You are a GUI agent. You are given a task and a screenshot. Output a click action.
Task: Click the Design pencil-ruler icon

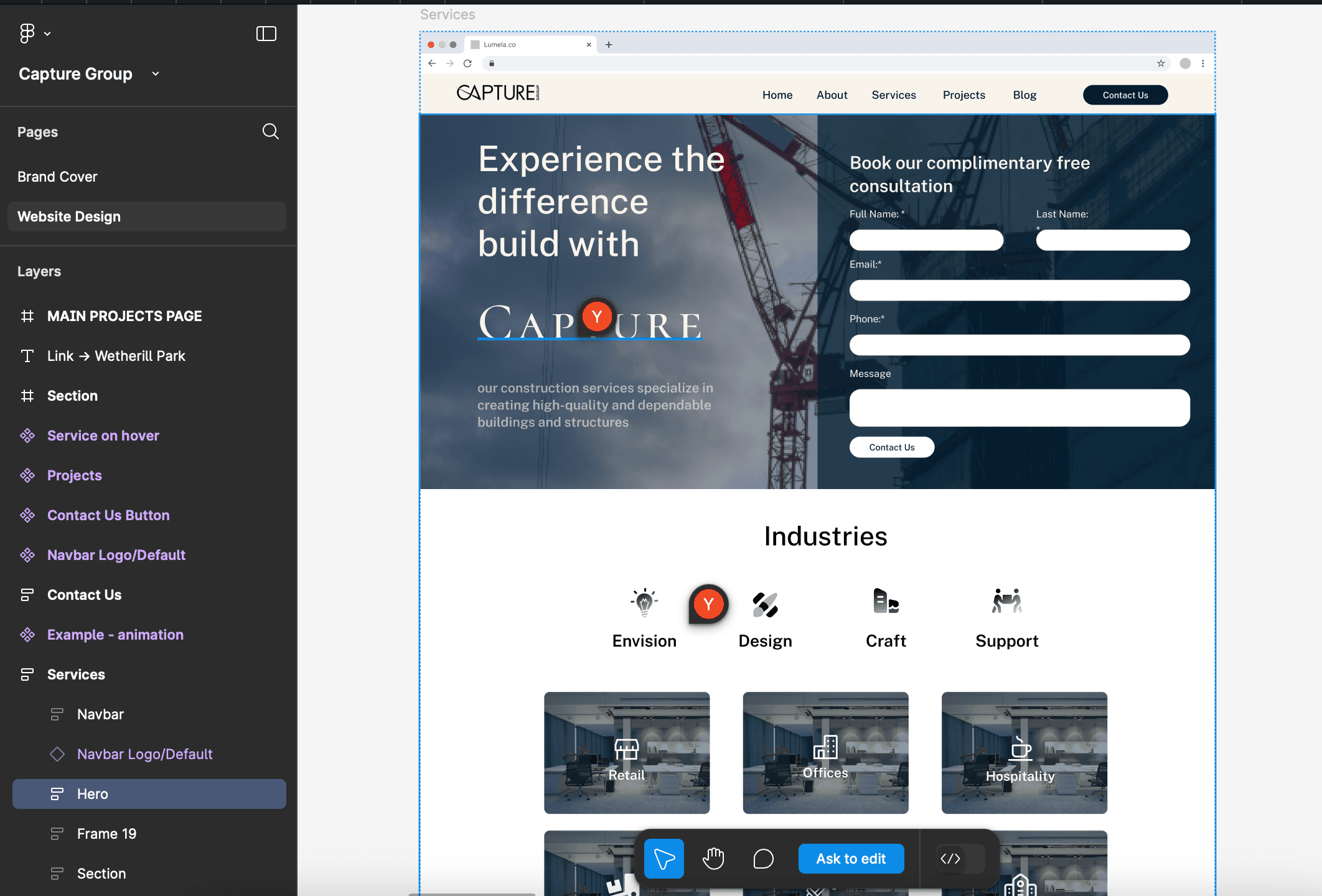tap(765, 604)
